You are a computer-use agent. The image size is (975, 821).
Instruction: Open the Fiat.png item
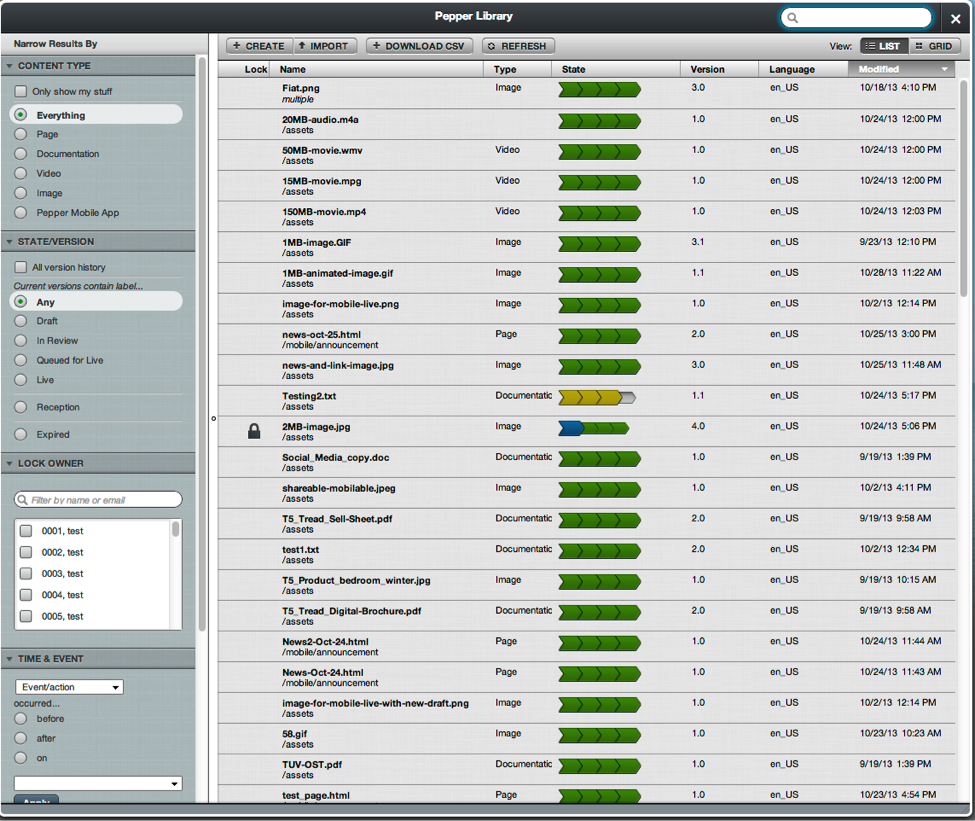[x=301, y=88]
